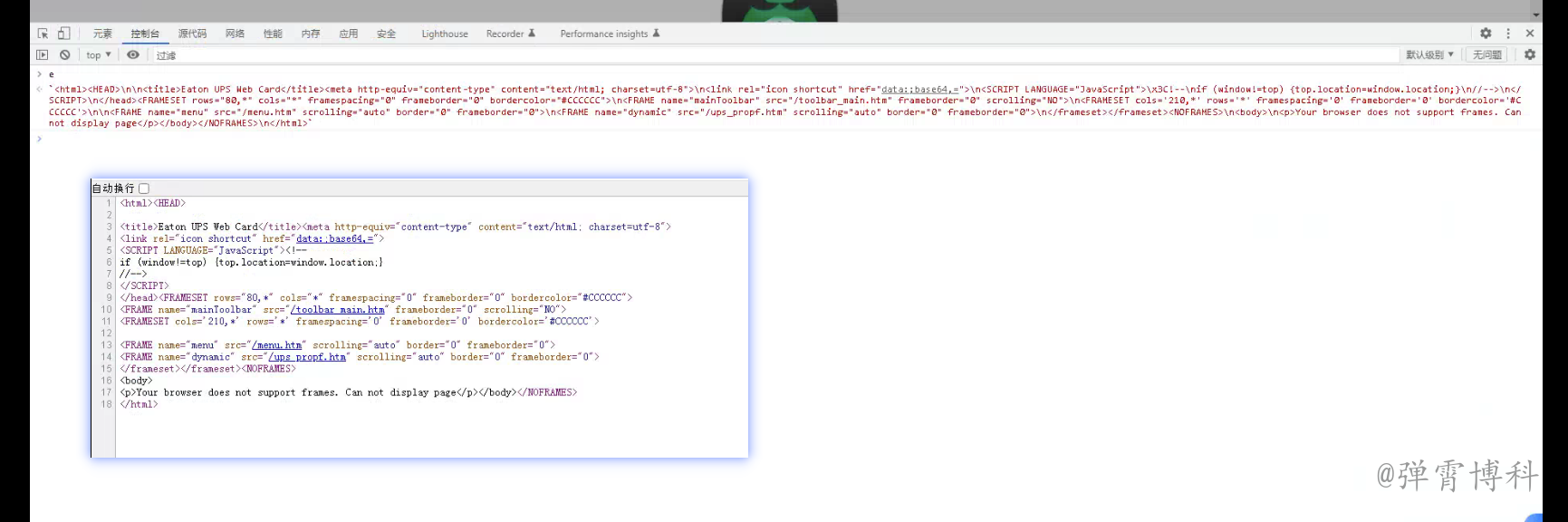This screenshot has width=1568, height=522.
Task: Click the </SCRIPT> line 8
Action: point(144,285)
